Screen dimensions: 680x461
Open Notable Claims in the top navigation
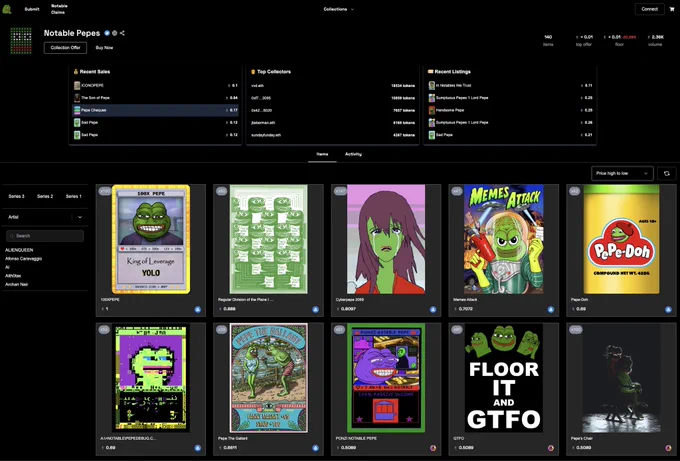point(59,9)
